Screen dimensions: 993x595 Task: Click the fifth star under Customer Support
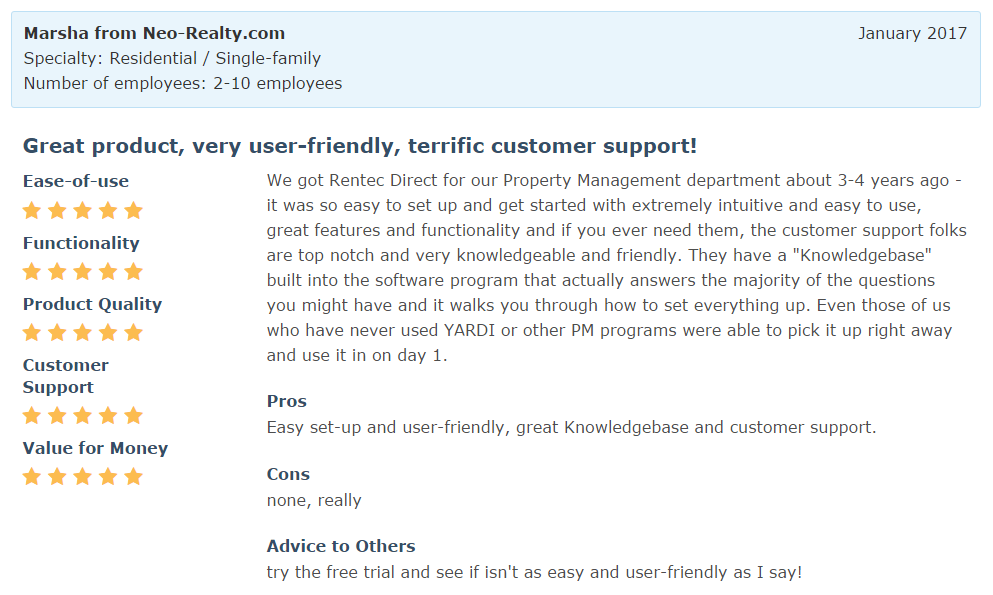(x=134, y=416)
